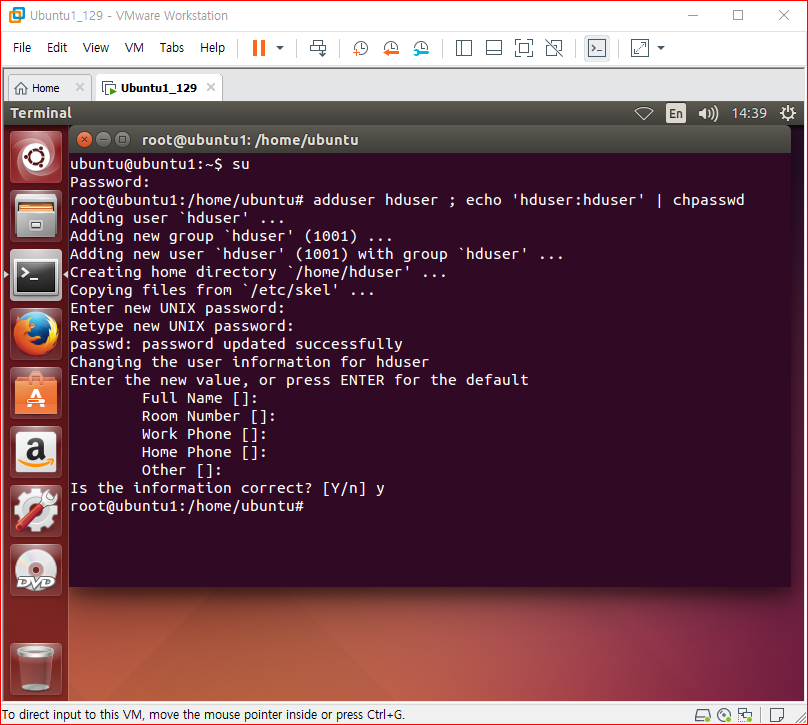
Task: Click the Terminal launcher icon
Action: pyautogui.click(x=36, y=275)
